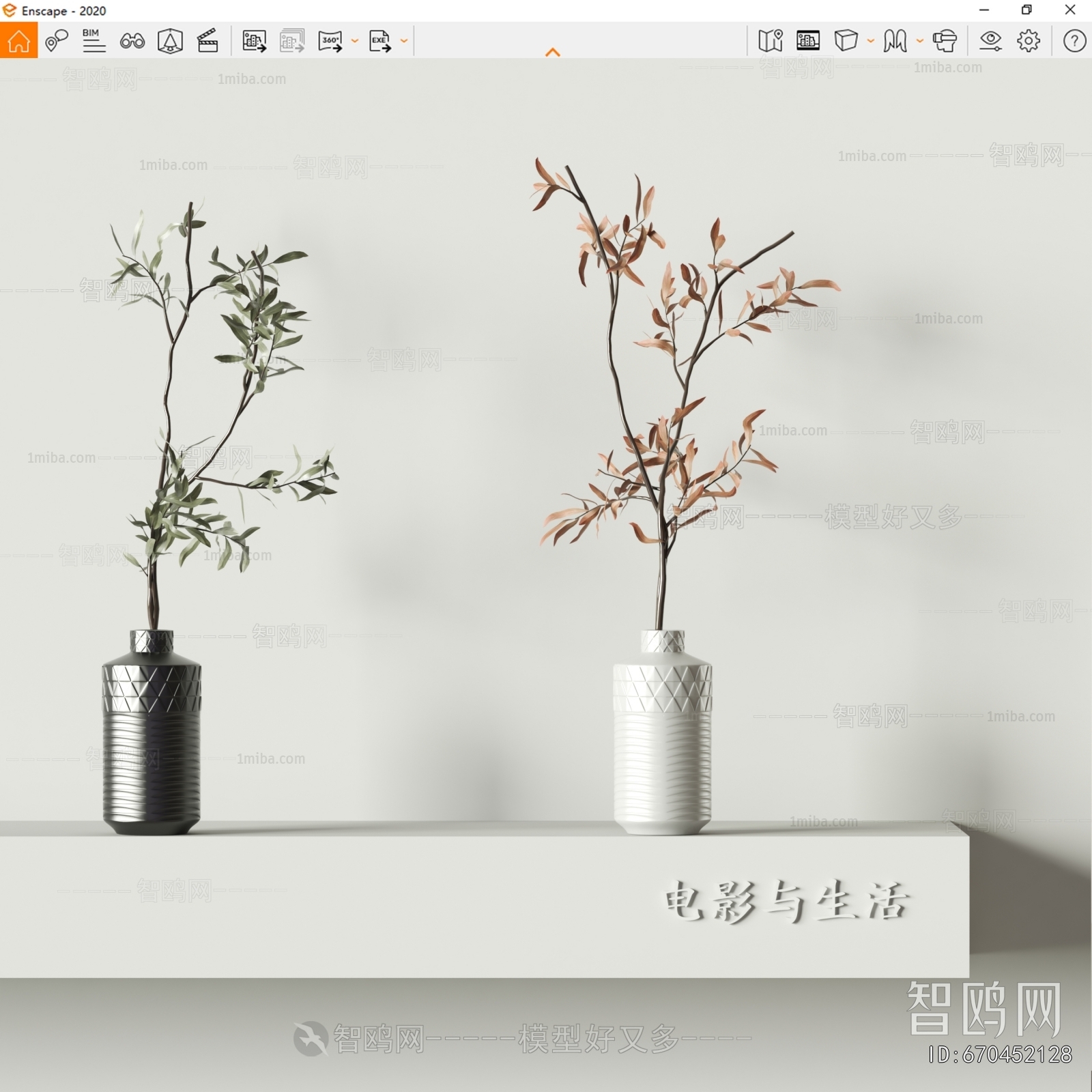Open visual settings eye icon

(x=990, y=41)
